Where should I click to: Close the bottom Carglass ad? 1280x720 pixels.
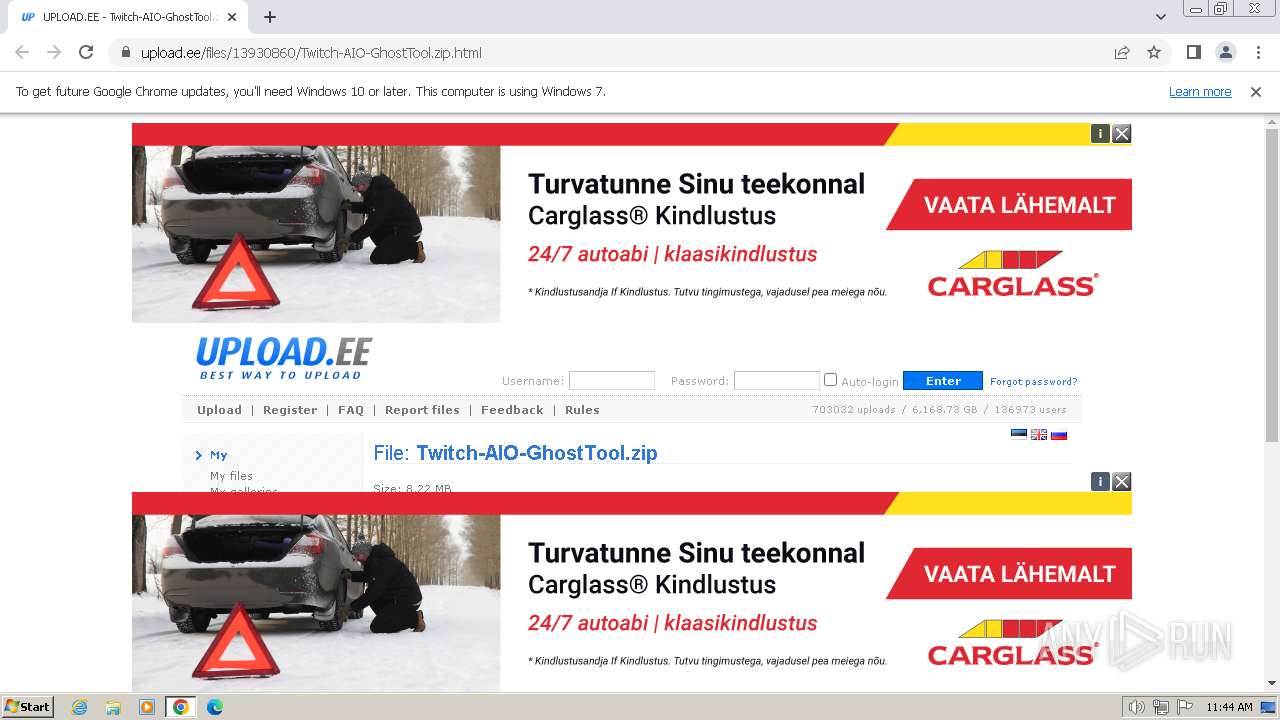(x=1122, y=482)
